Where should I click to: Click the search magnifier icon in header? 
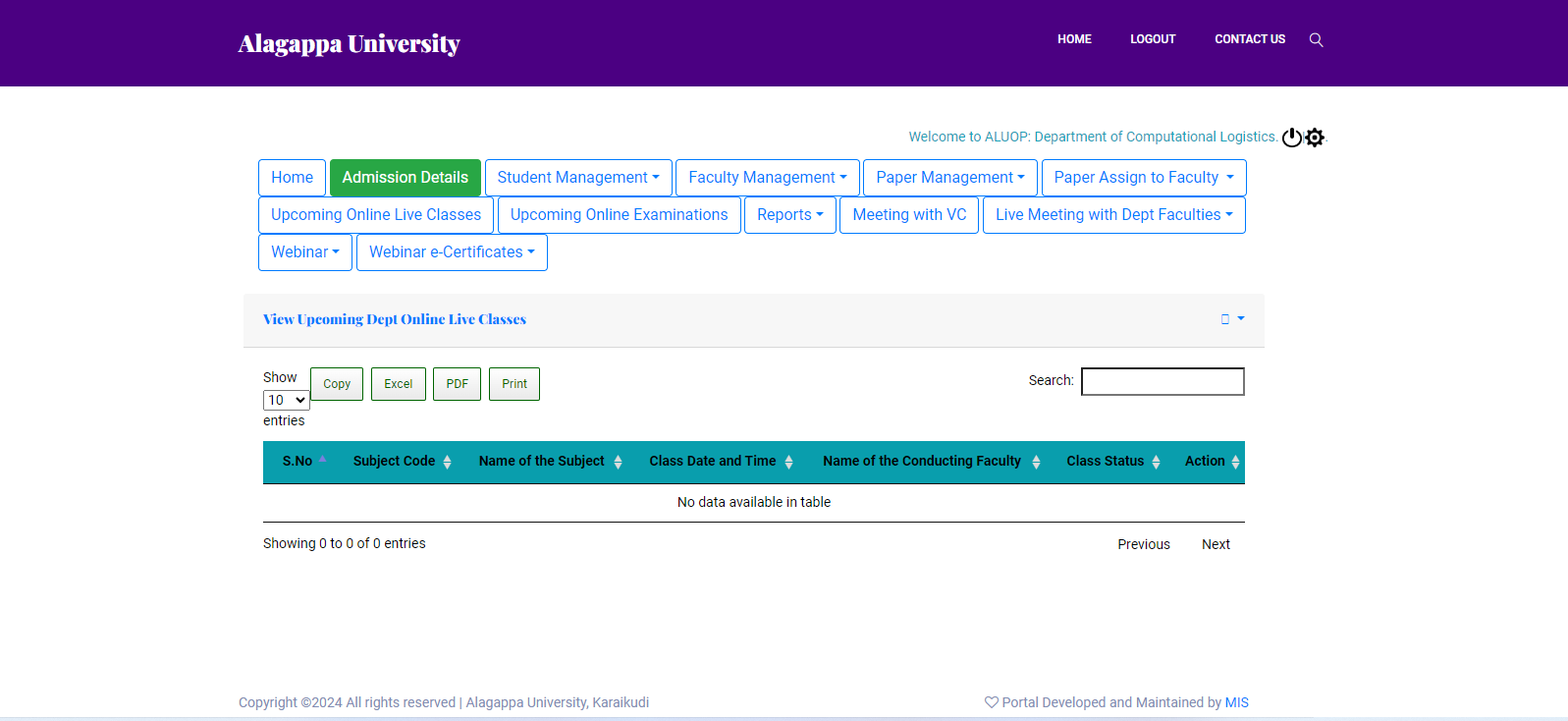click(x=1316, y=39)
